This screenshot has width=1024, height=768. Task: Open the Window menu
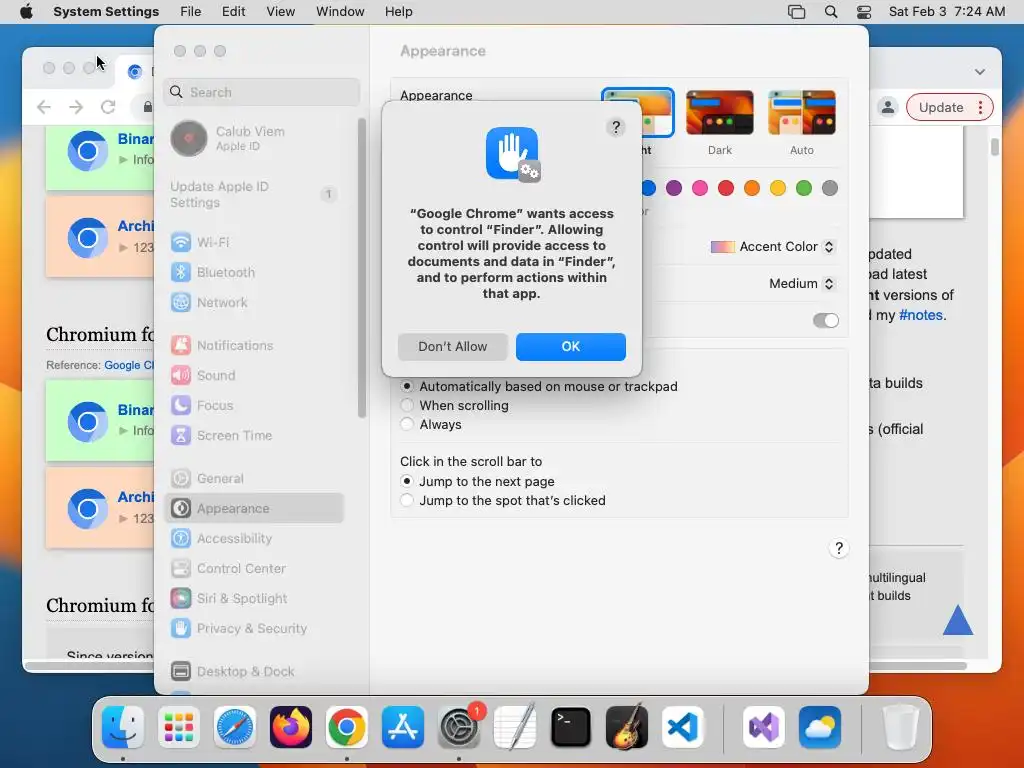coord(340,11)
